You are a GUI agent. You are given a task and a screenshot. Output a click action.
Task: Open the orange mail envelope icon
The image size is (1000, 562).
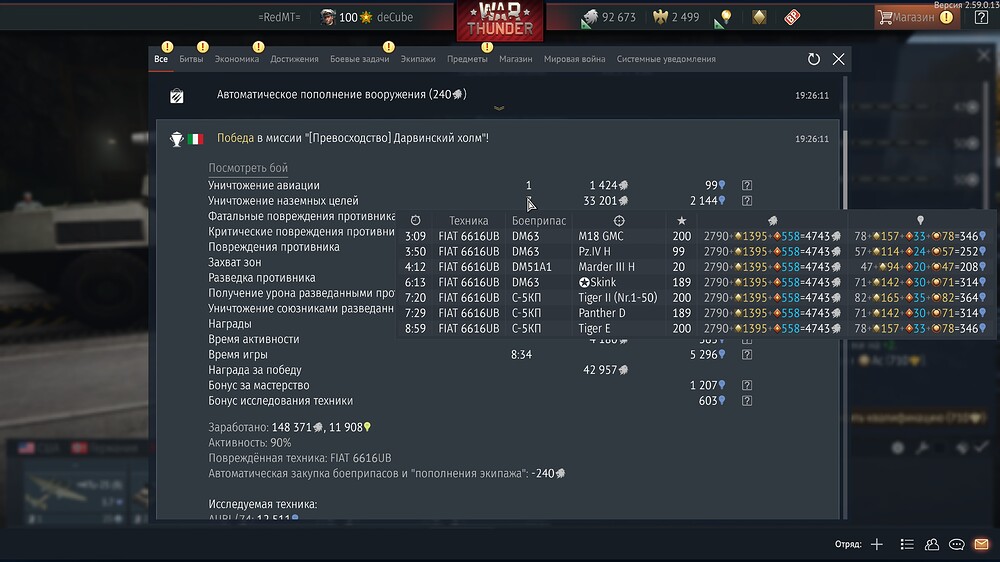(982, 544)
